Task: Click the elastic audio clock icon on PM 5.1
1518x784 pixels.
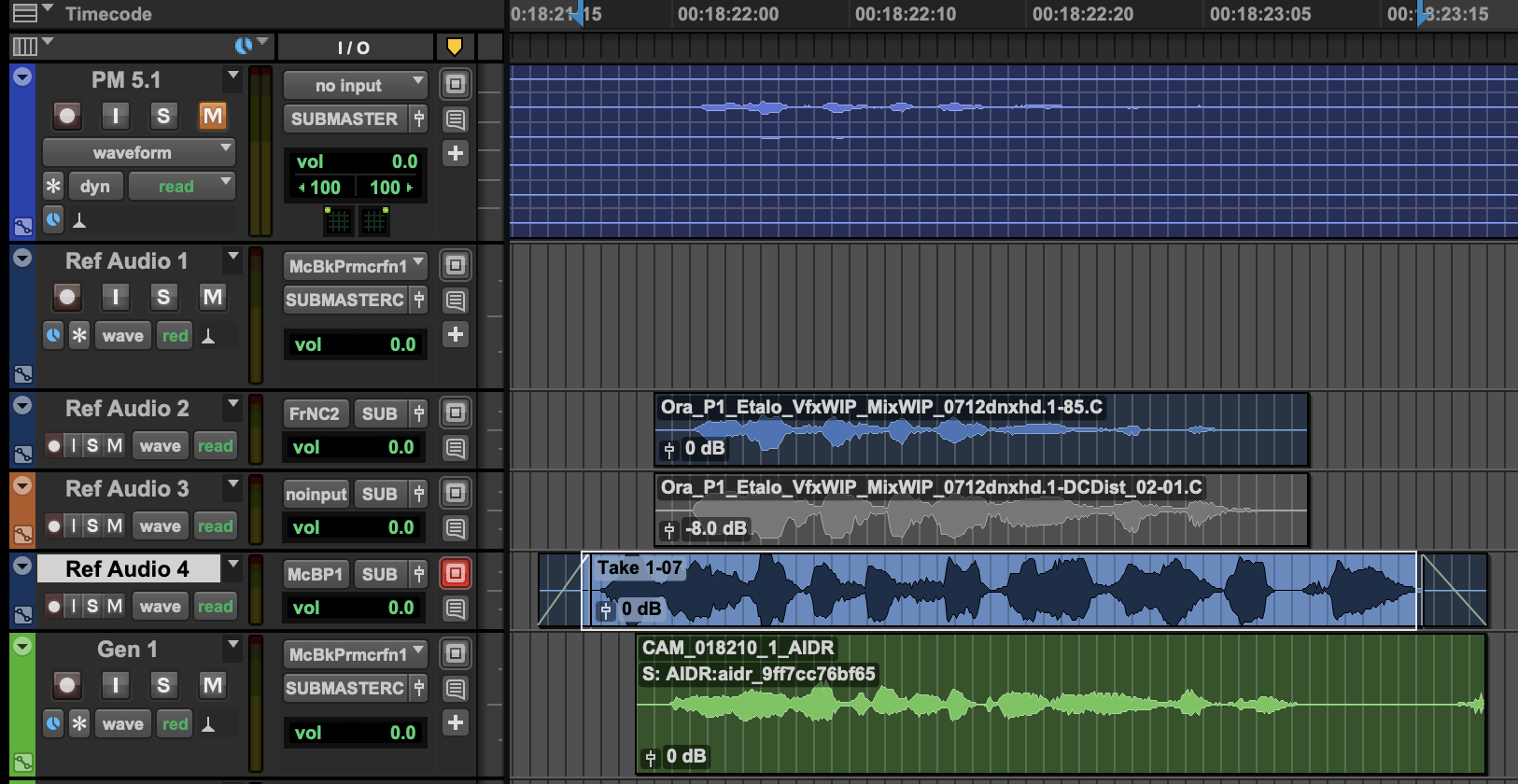Action: click(53, 220)
